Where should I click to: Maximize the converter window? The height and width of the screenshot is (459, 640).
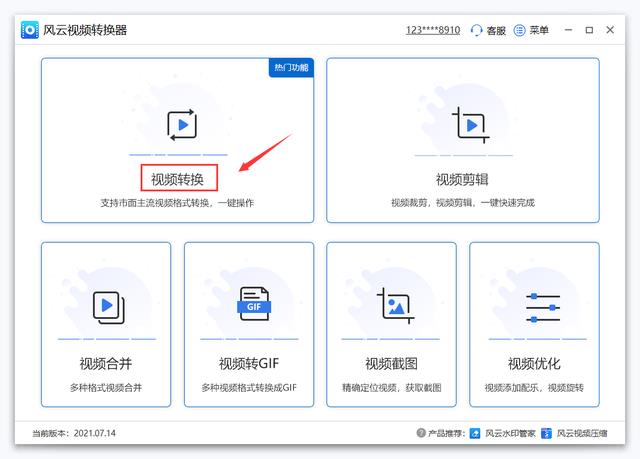(589, 30)
